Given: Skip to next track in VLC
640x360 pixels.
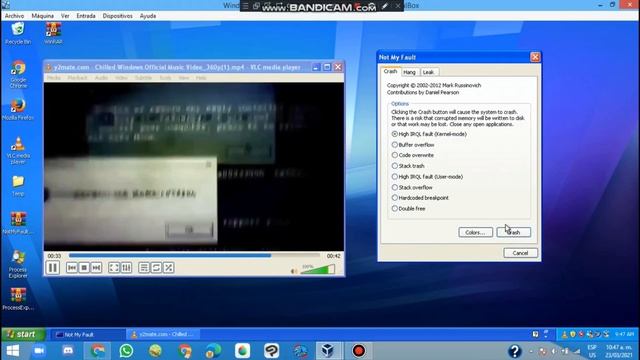Looking at the screenshot, I should click(x=96, y=268).
